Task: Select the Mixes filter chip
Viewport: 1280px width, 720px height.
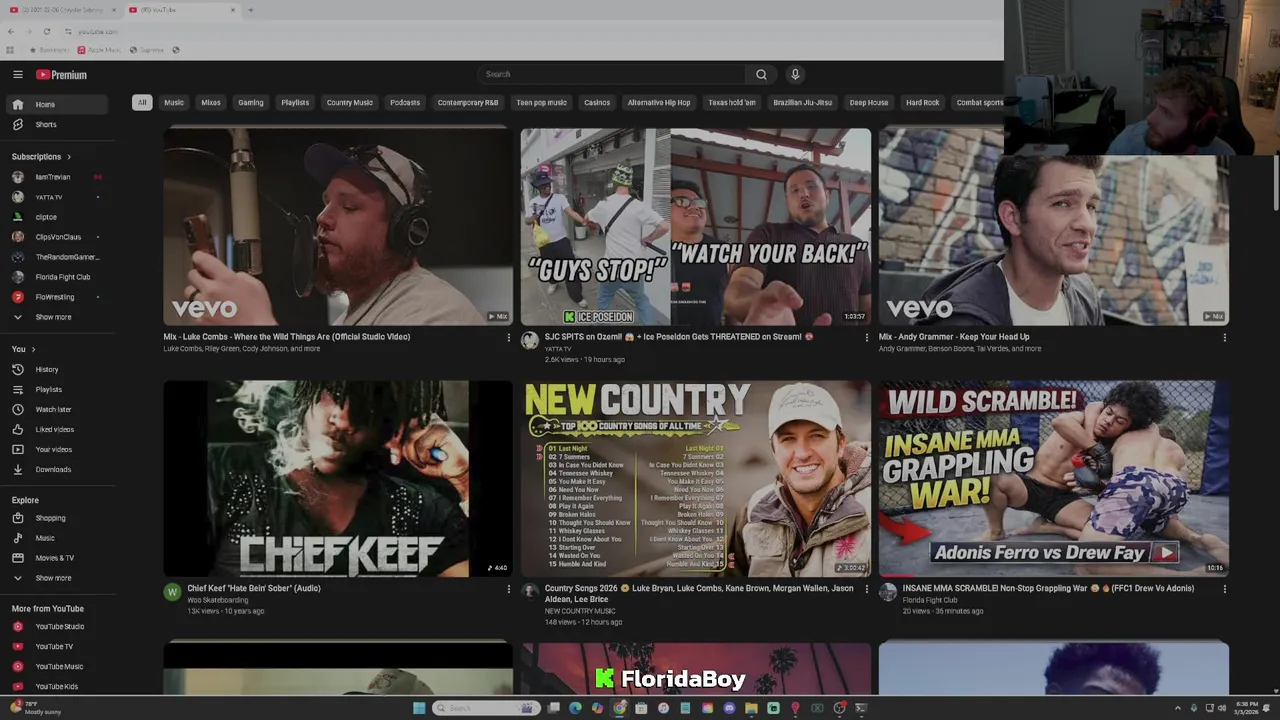Action: tap(211, 102)
